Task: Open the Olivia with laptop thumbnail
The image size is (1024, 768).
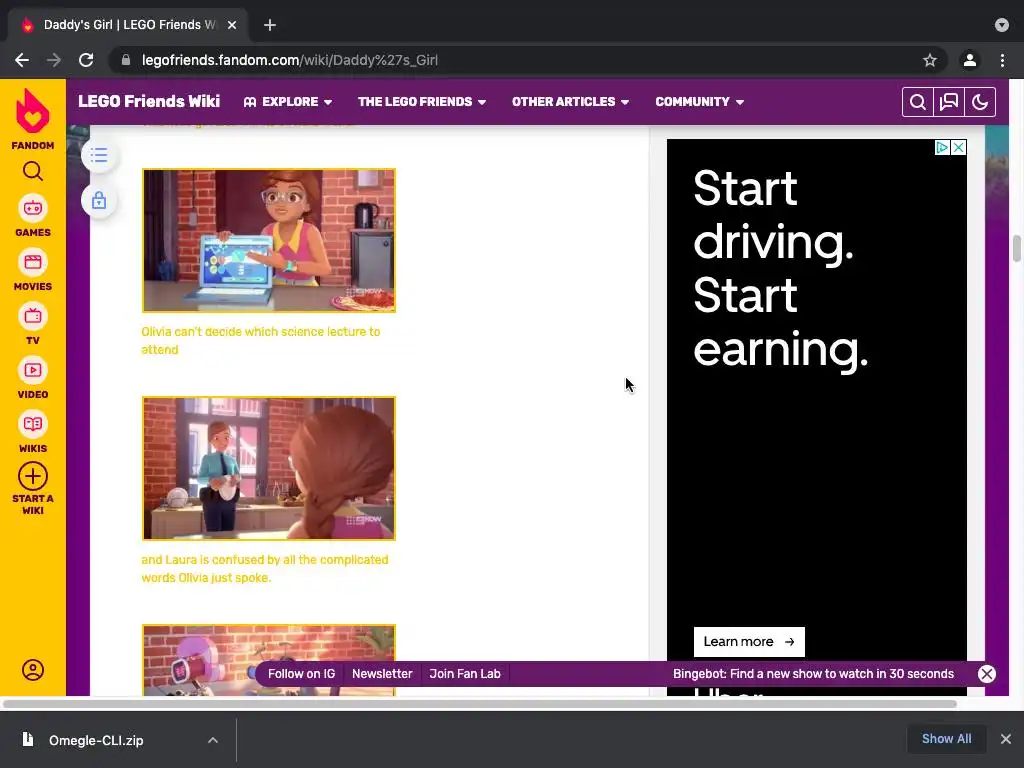Action: [269, 240]
